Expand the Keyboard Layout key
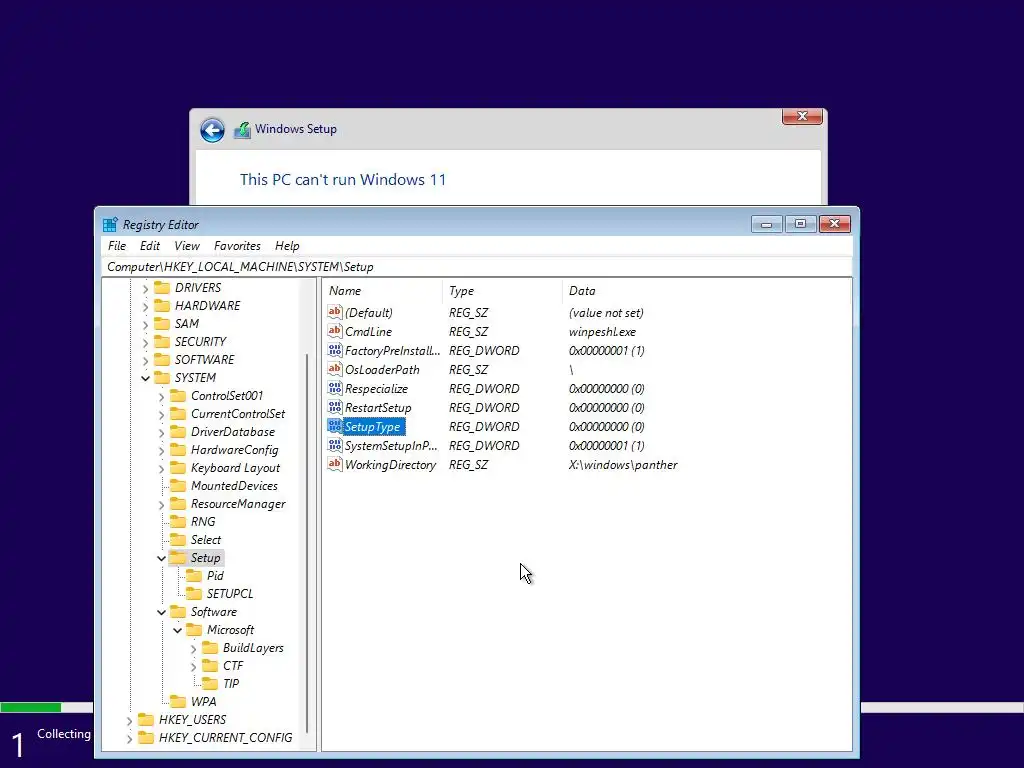 pyautogui.click(x=161, y=468)
